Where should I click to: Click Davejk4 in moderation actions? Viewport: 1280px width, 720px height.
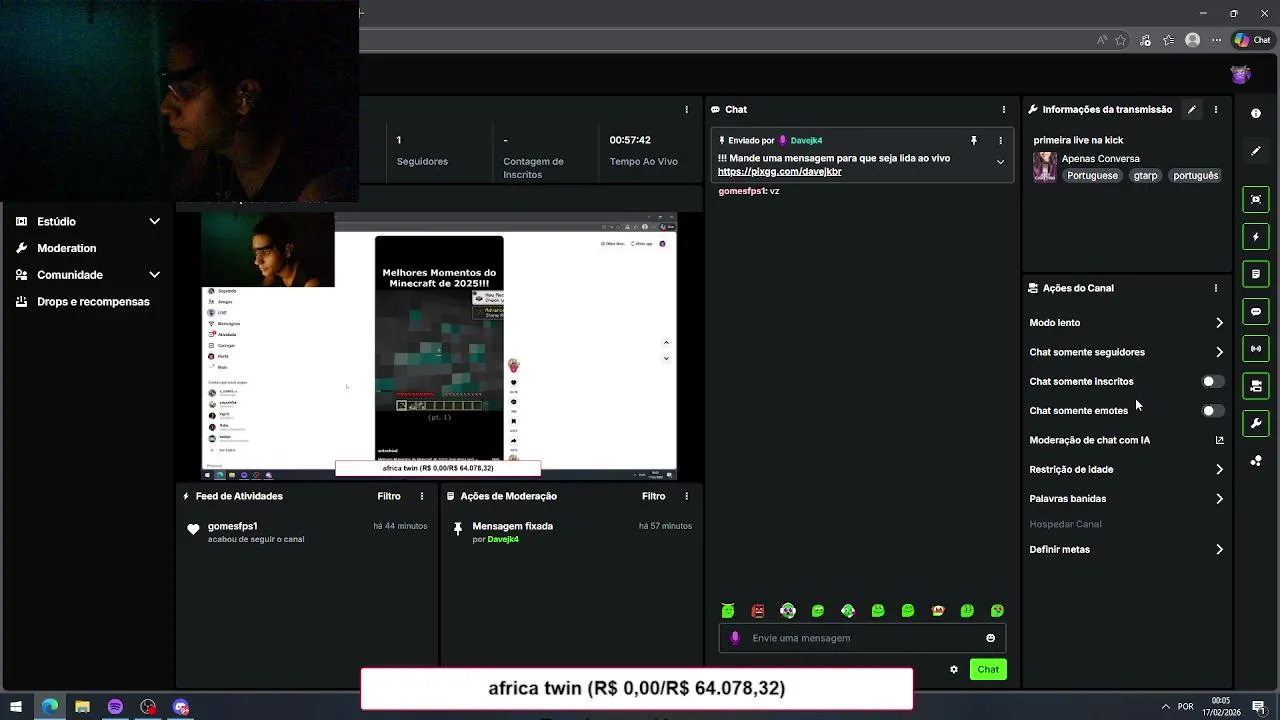(x=503, y=540)
